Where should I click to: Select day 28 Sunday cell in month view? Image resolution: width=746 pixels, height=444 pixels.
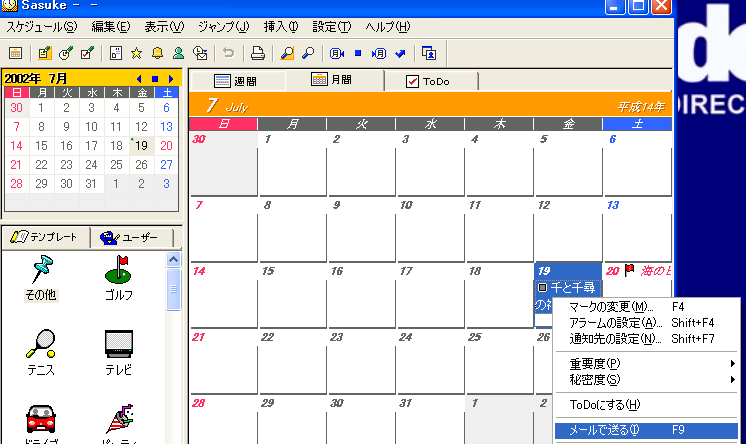224,420
